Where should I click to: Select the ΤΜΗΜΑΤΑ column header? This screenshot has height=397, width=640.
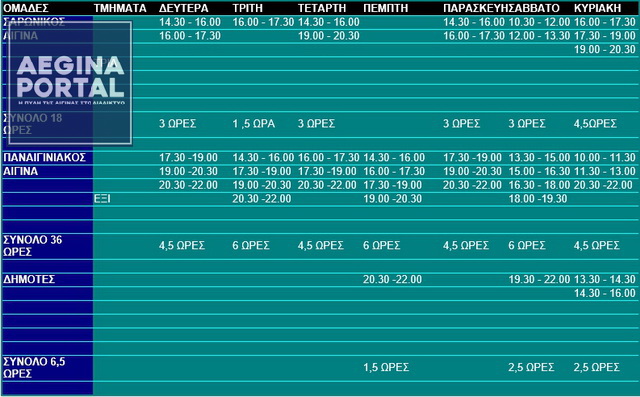[120, 8]
